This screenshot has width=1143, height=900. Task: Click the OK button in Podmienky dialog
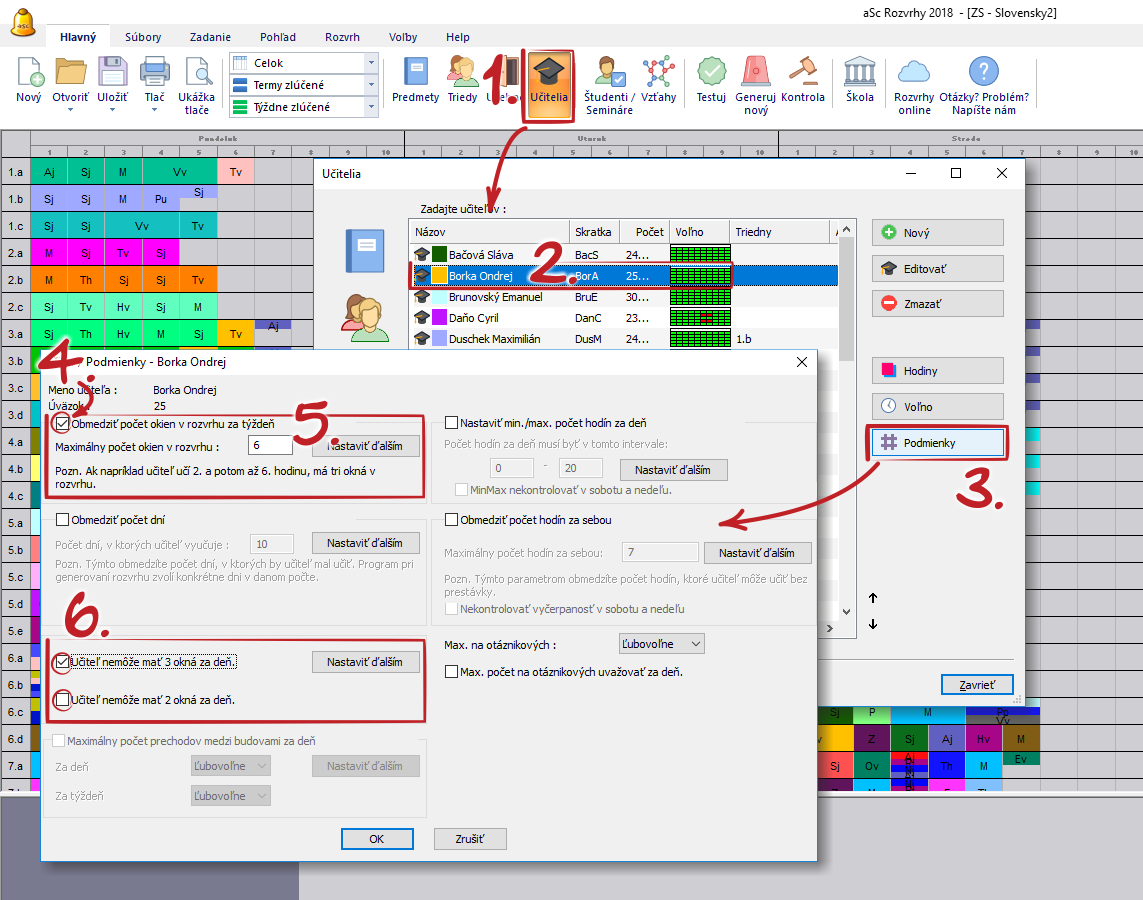377,839
